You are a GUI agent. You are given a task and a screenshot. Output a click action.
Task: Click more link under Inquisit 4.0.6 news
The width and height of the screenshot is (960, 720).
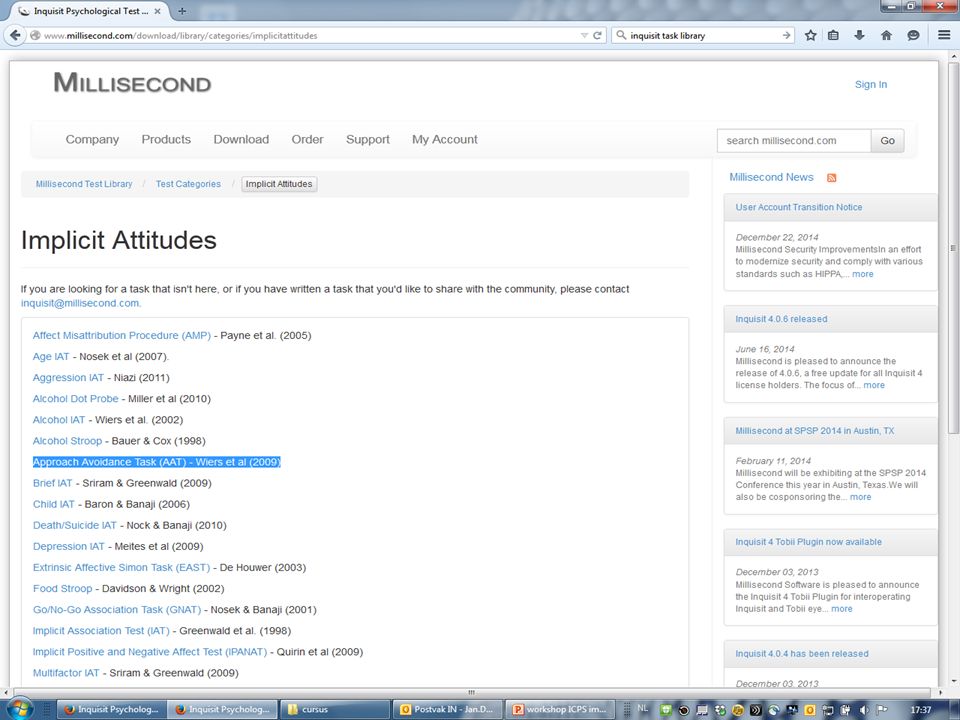[x=874, y=385]
